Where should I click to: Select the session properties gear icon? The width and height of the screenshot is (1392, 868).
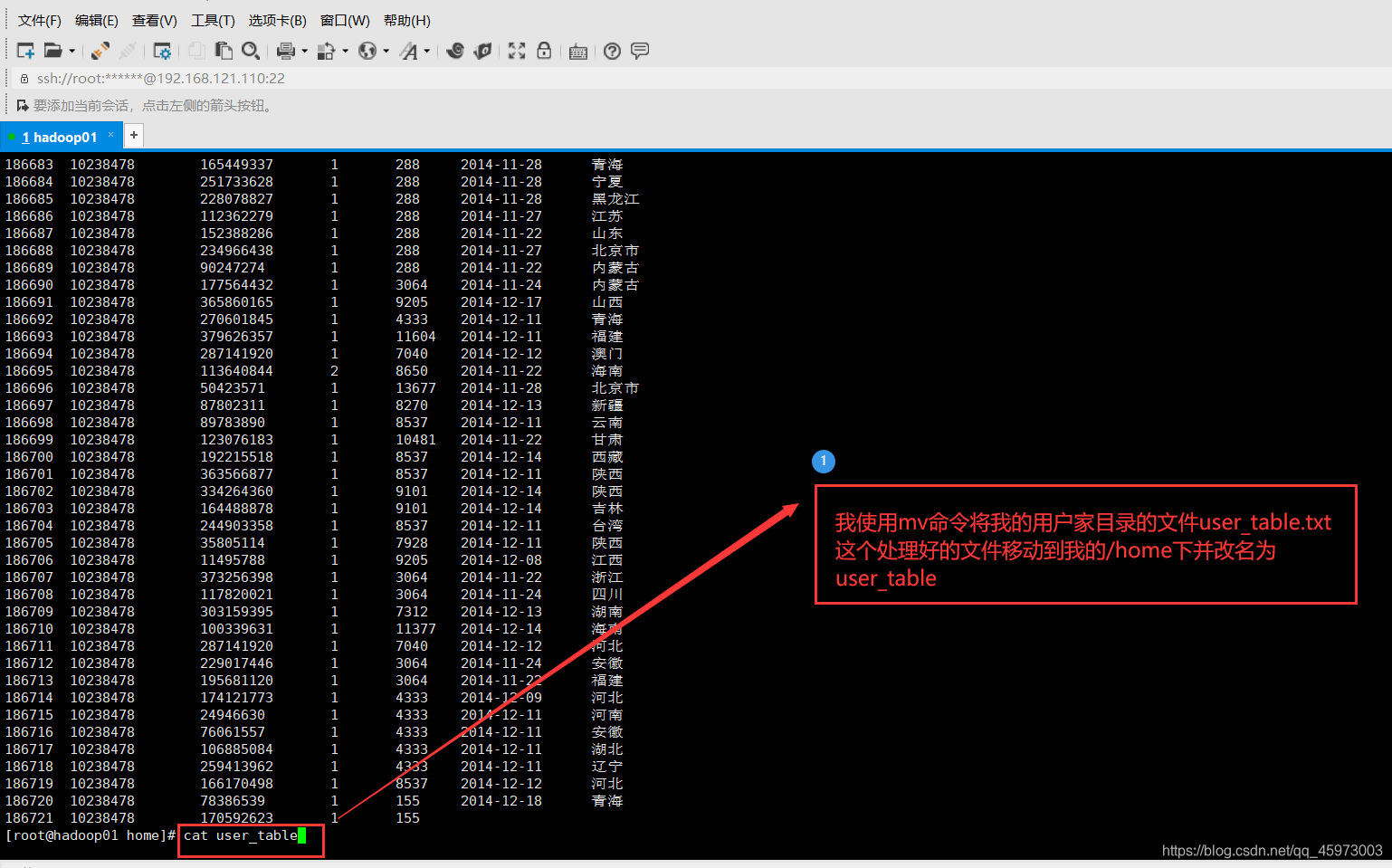point(162,51)
